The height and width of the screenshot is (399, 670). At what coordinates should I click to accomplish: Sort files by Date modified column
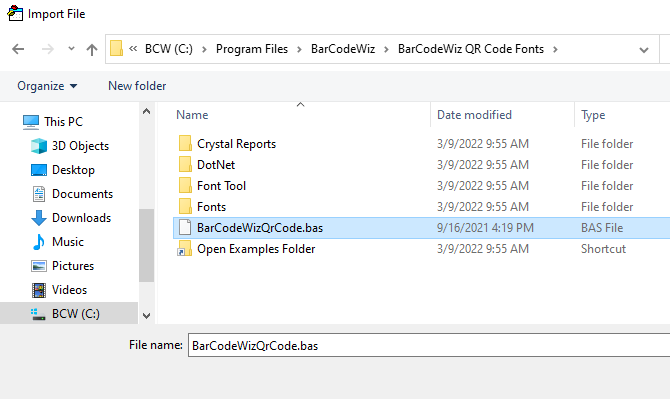tap(474, 115)
